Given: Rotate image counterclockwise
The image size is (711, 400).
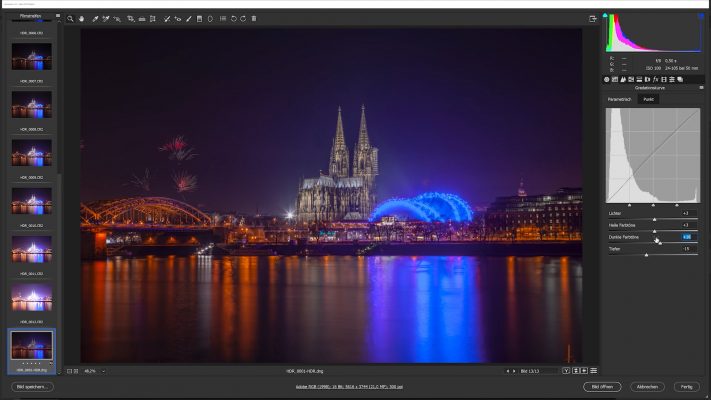Looking at the screenshot, I should click(x=233, y=18).
